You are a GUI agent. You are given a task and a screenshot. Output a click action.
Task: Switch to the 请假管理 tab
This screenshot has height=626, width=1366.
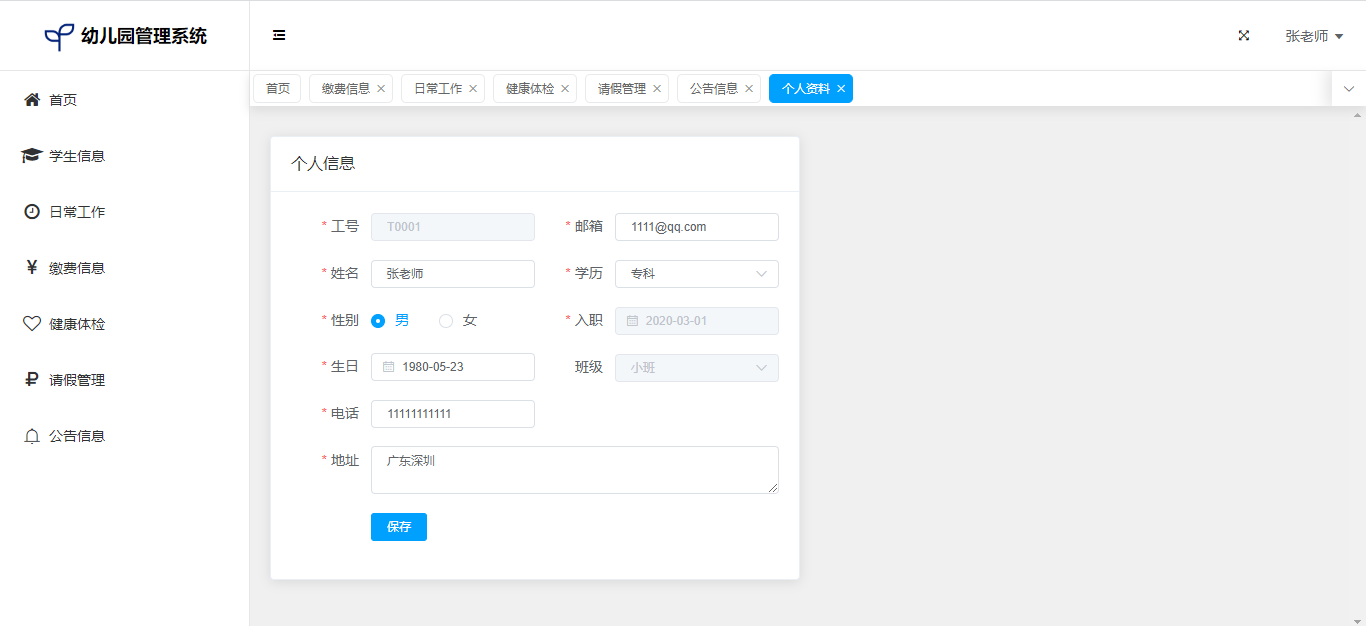pos(621,89)
